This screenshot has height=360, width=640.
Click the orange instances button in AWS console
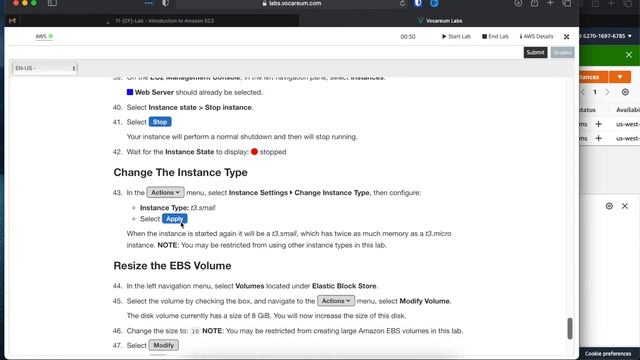tap(594, 77)
